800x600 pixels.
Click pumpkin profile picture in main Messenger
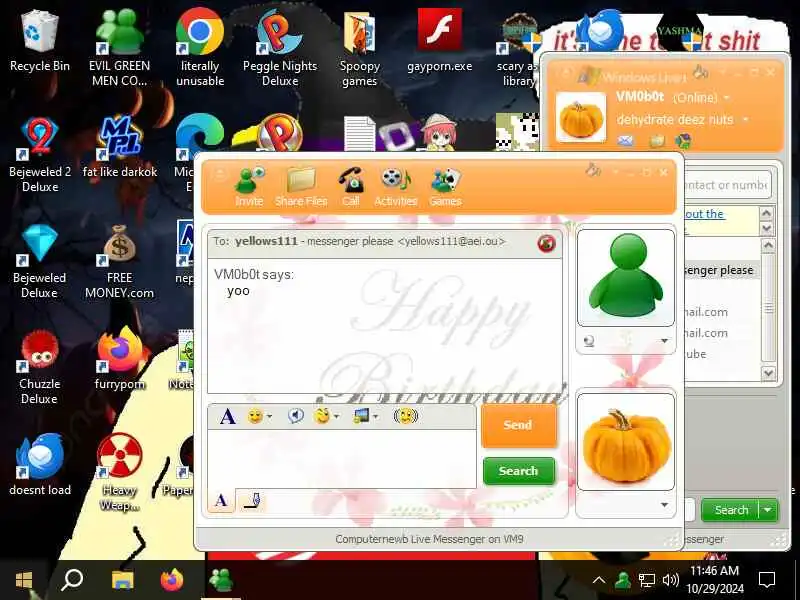click(581, 117)
